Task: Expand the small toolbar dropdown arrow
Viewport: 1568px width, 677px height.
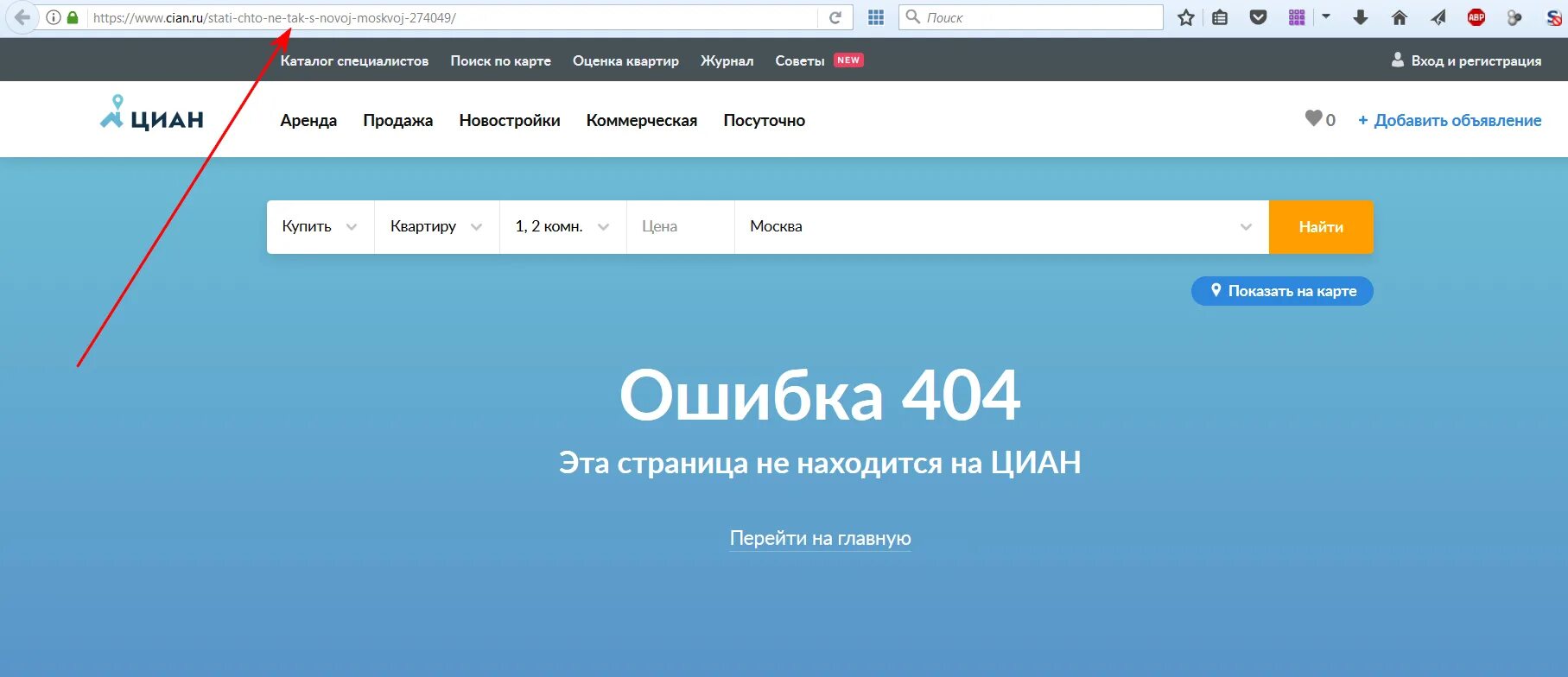Action: click(x=1326, y=16)
